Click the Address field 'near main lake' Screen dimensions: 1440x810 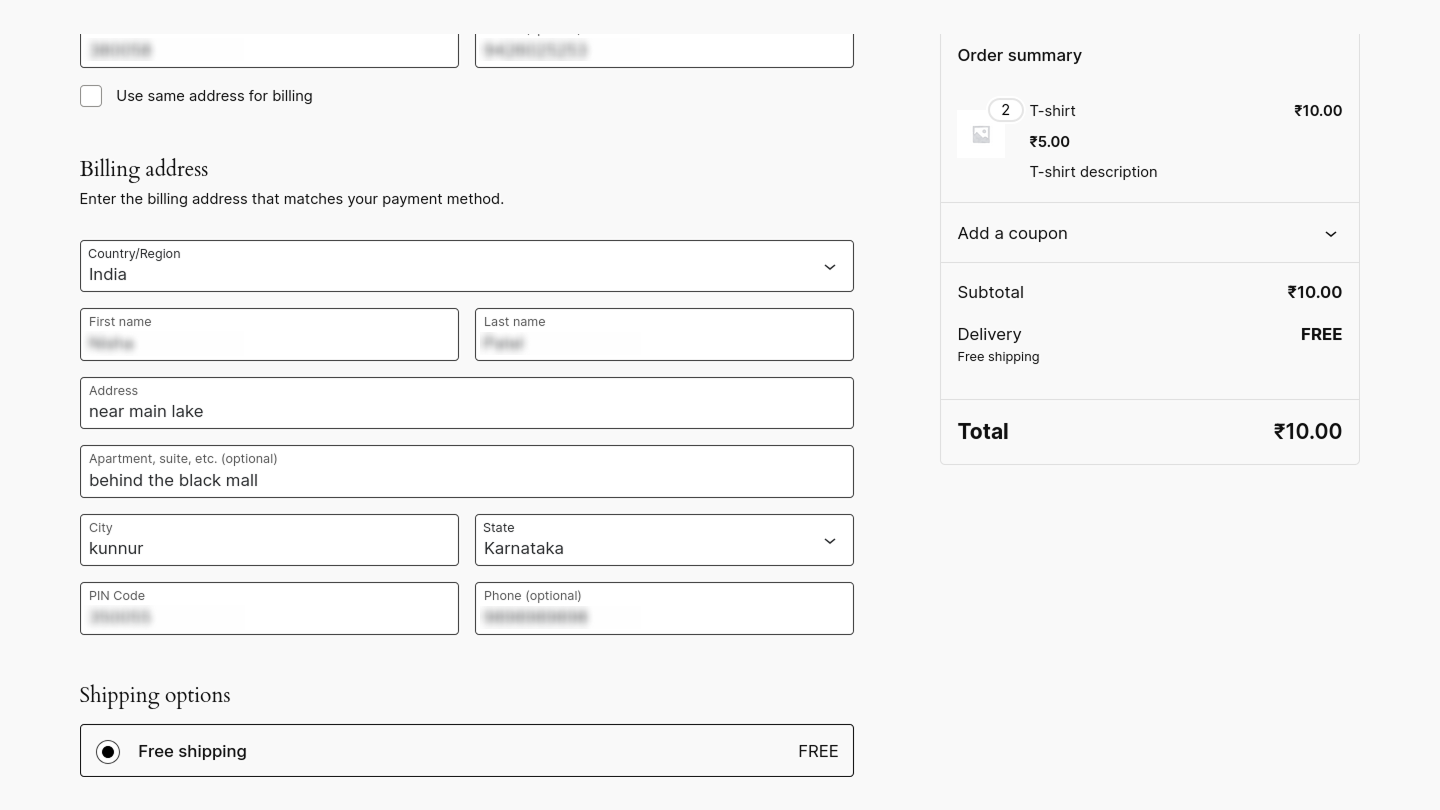(467, 403)
